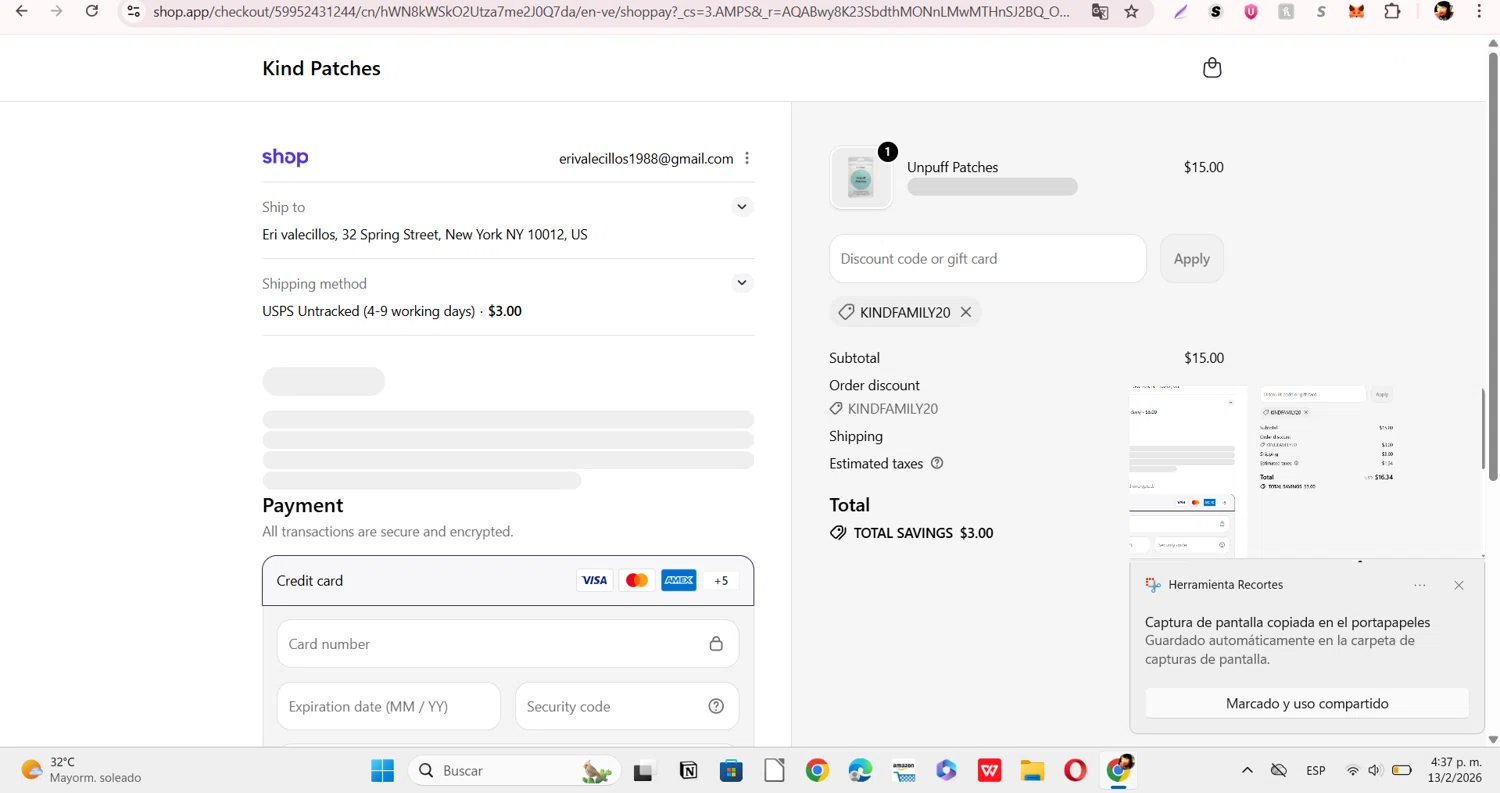This screenshot has height=793, width=1500.
Task: Click the Security code field
Action: 627,706
